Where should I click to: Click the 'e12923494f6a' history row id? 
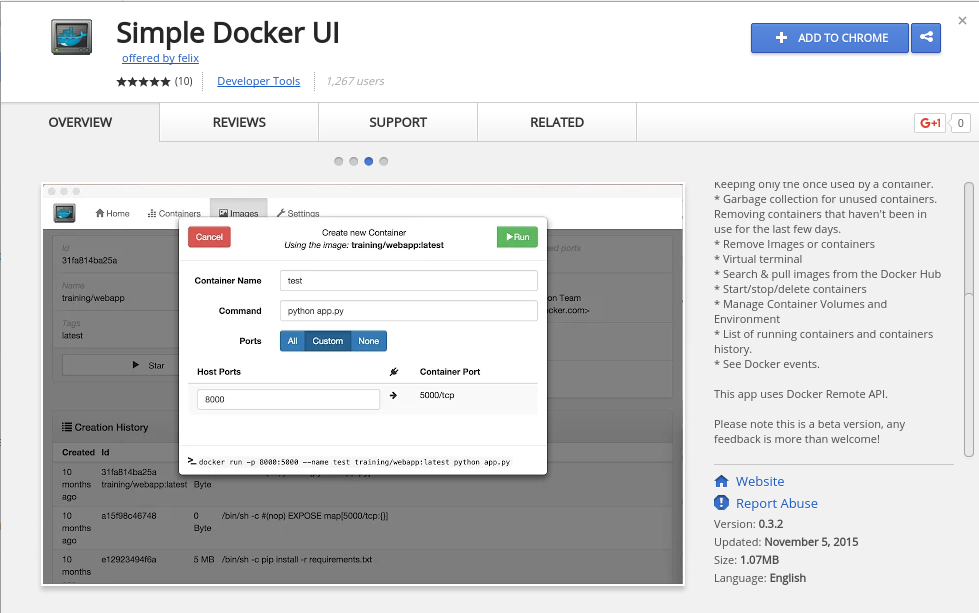[x=129, y=559]
